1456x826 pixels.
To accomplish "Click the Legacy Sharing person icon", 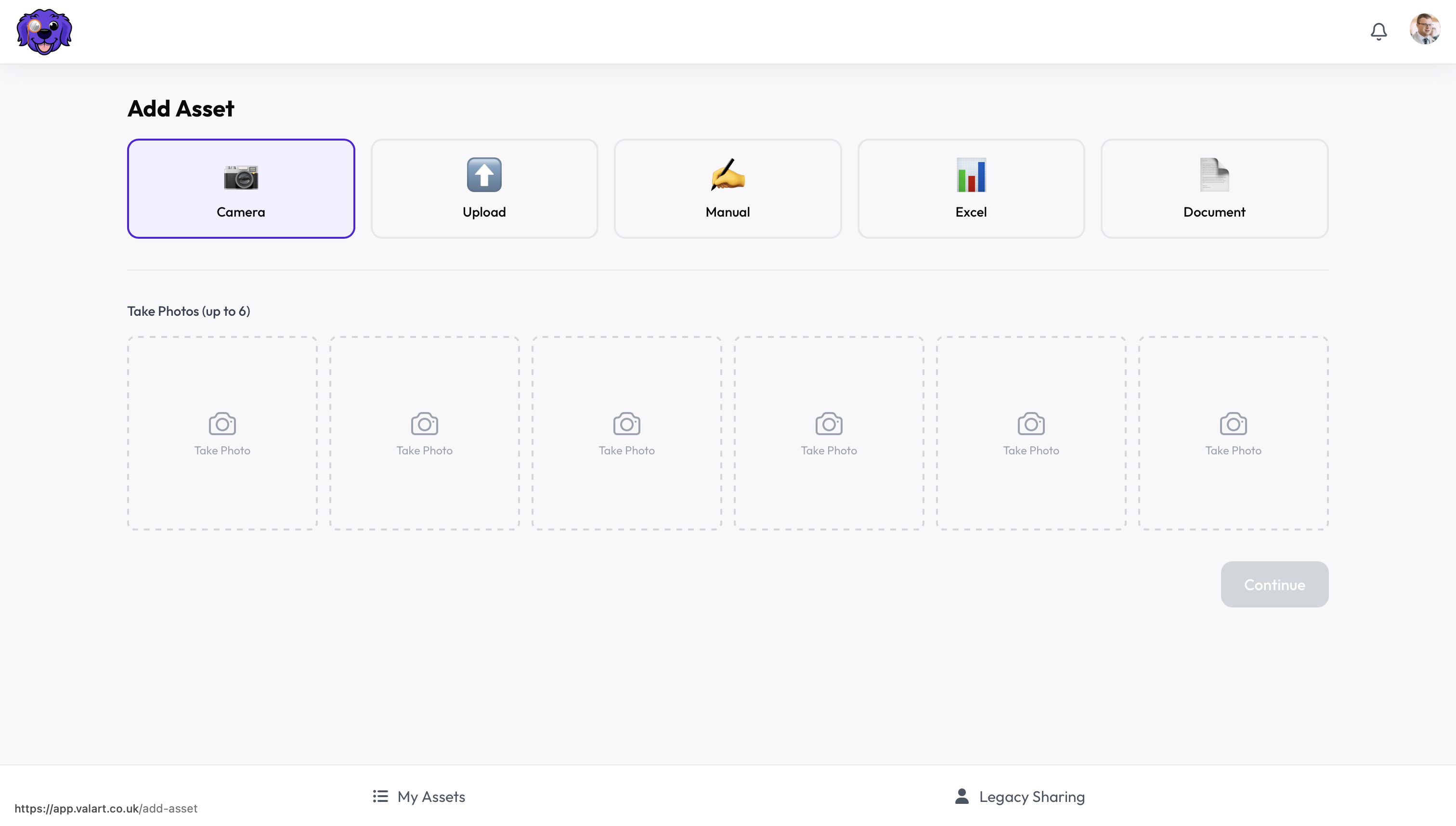I will pos(961,796).
